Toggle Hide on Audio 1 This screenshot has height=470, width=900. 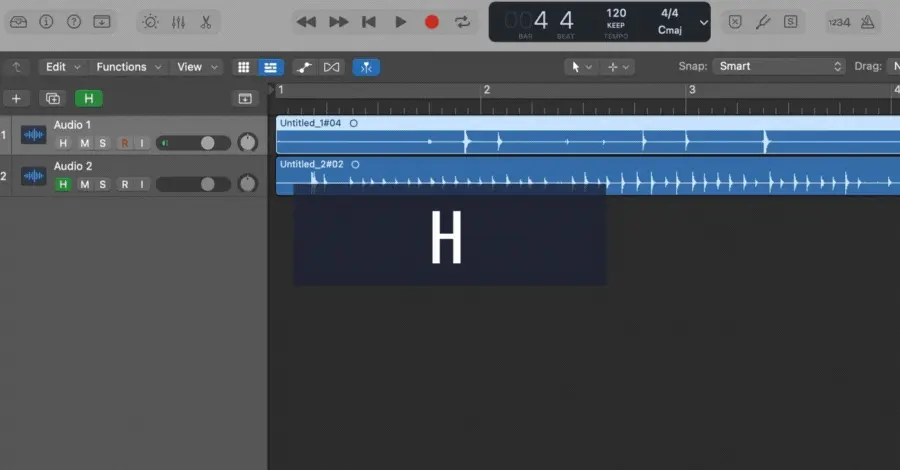[x=63, y=143]
